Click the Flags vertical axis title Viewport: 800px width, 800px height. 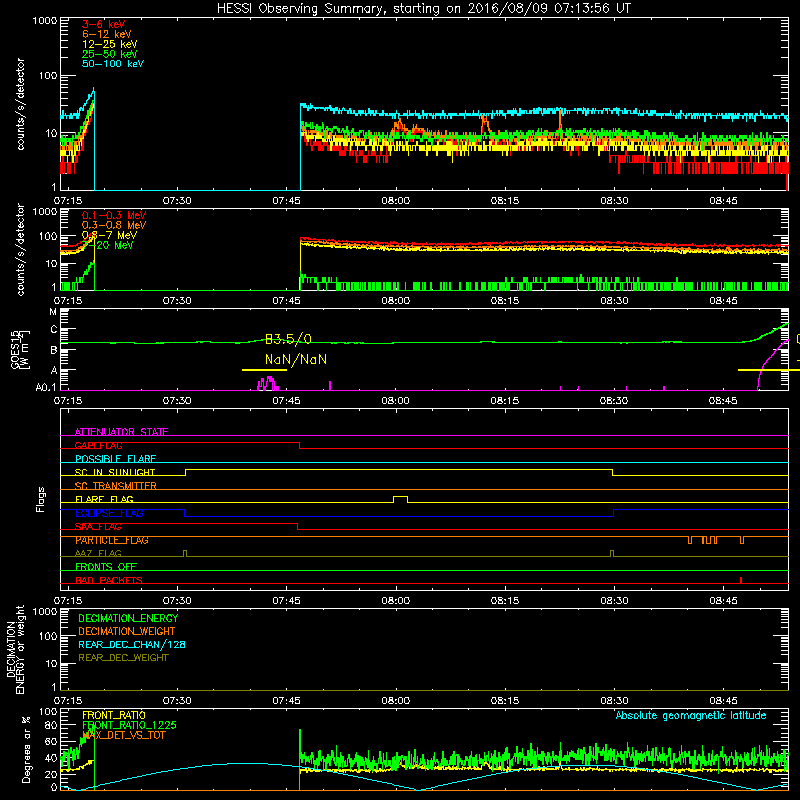[x=41, y=500]
